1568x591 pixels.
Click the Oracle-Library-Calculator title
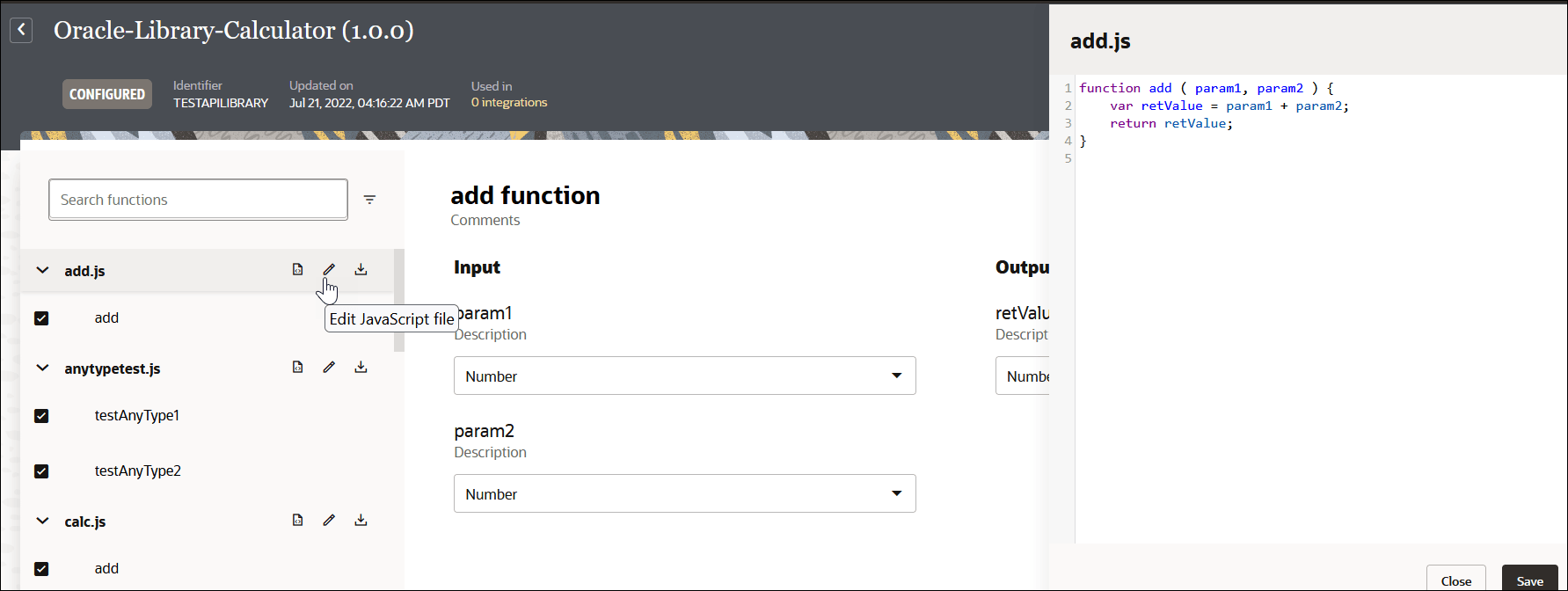(234, 30)
